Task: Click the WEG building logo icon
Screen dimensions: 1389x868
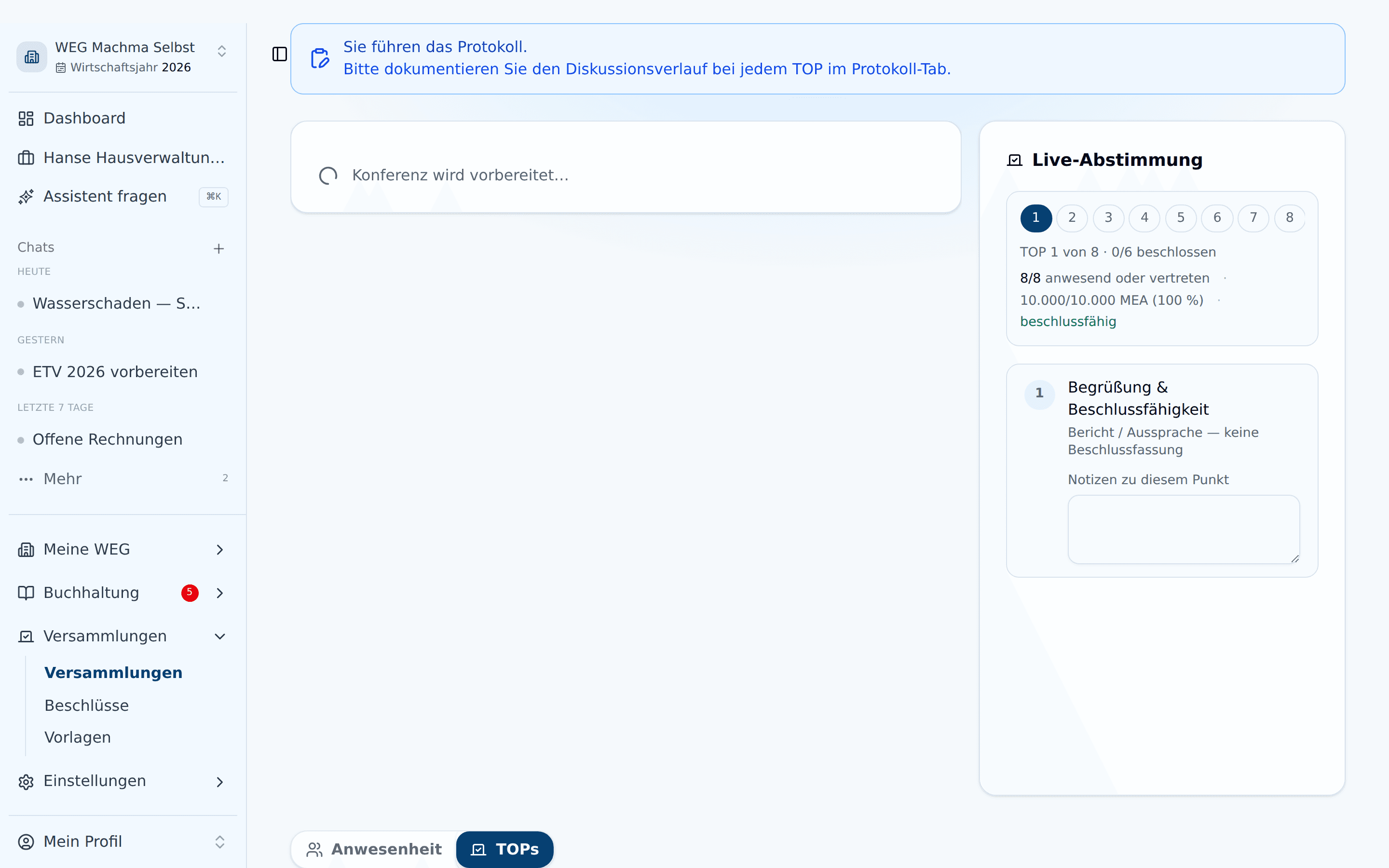Action: [31, 57]
